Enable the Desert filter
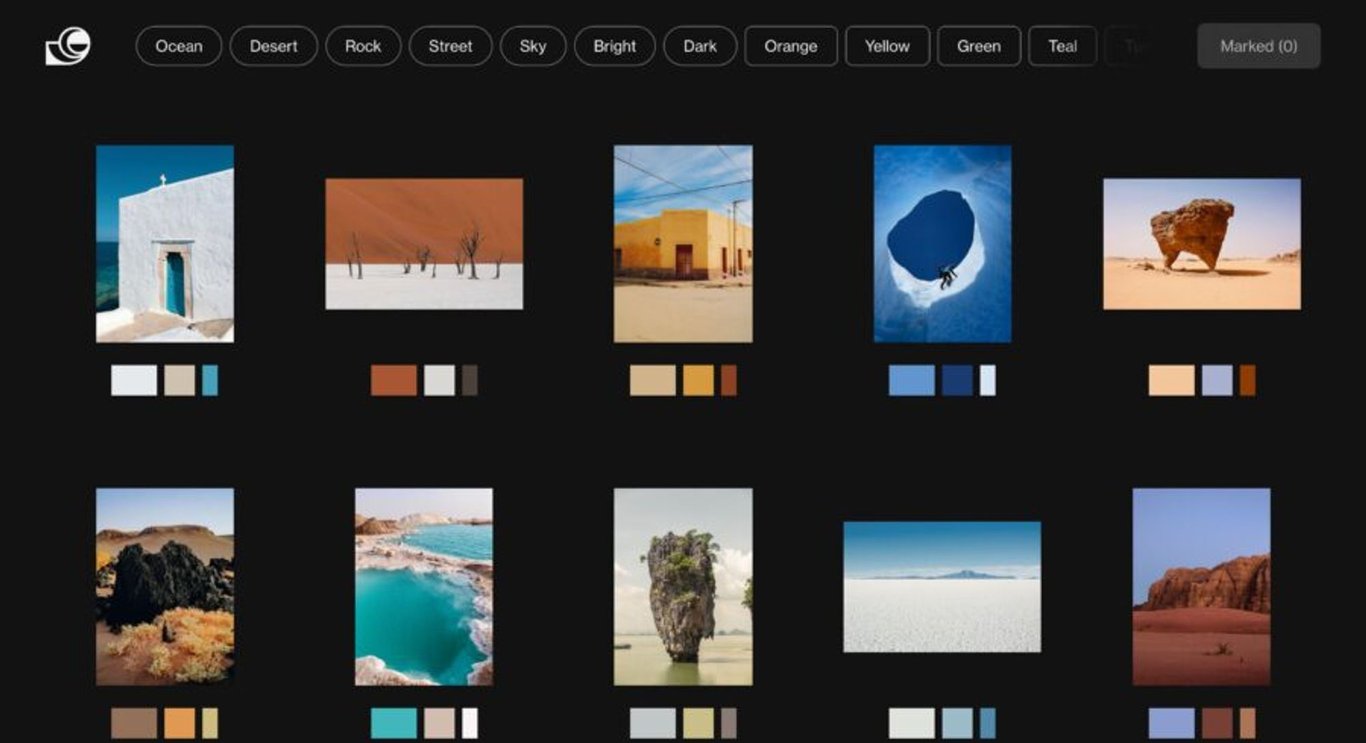The height and width of the screenshot is (743, 1366). click(273, 46)
